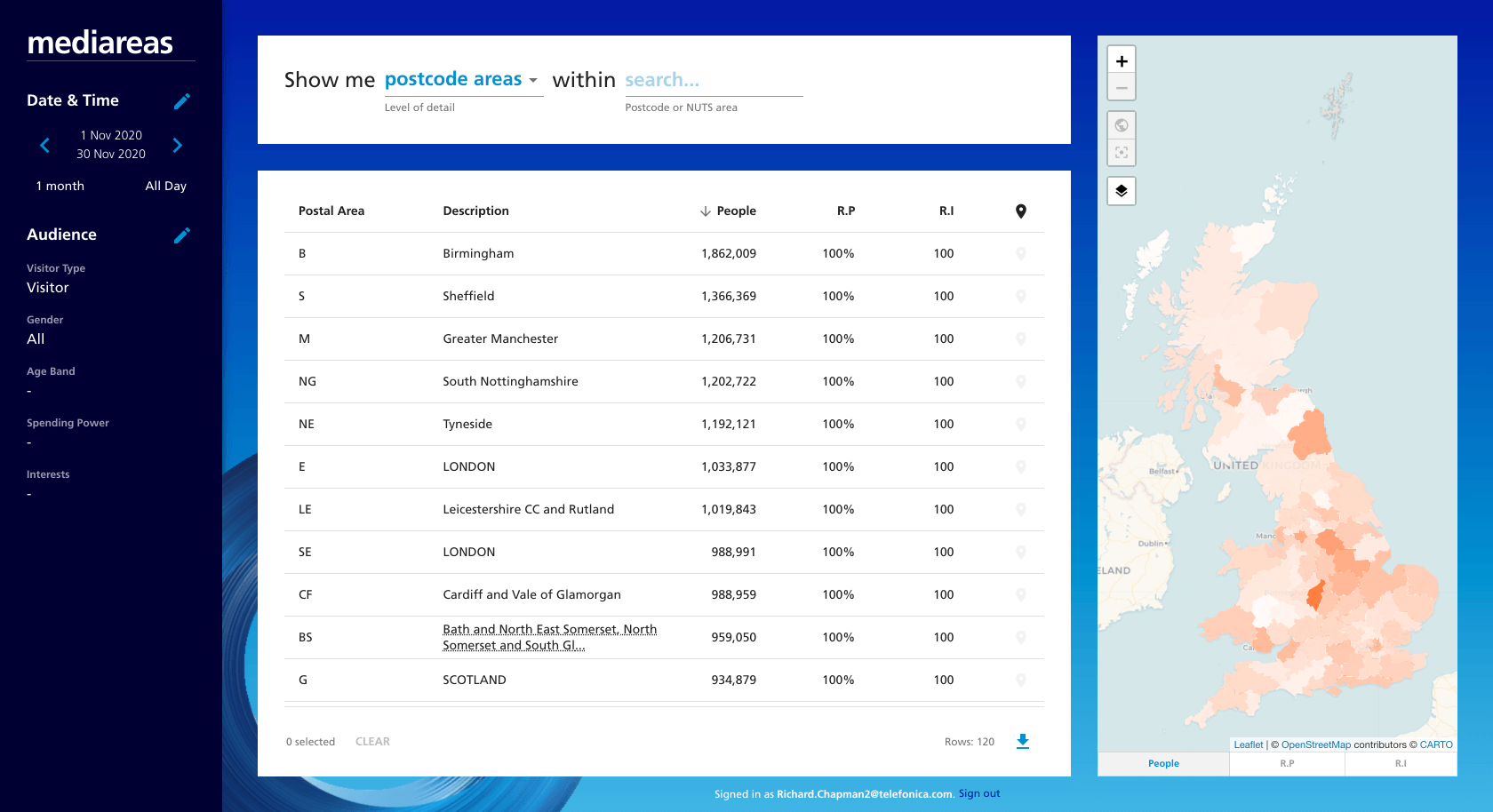
Task: Select the Birmingham row
Action: point(664,254)
